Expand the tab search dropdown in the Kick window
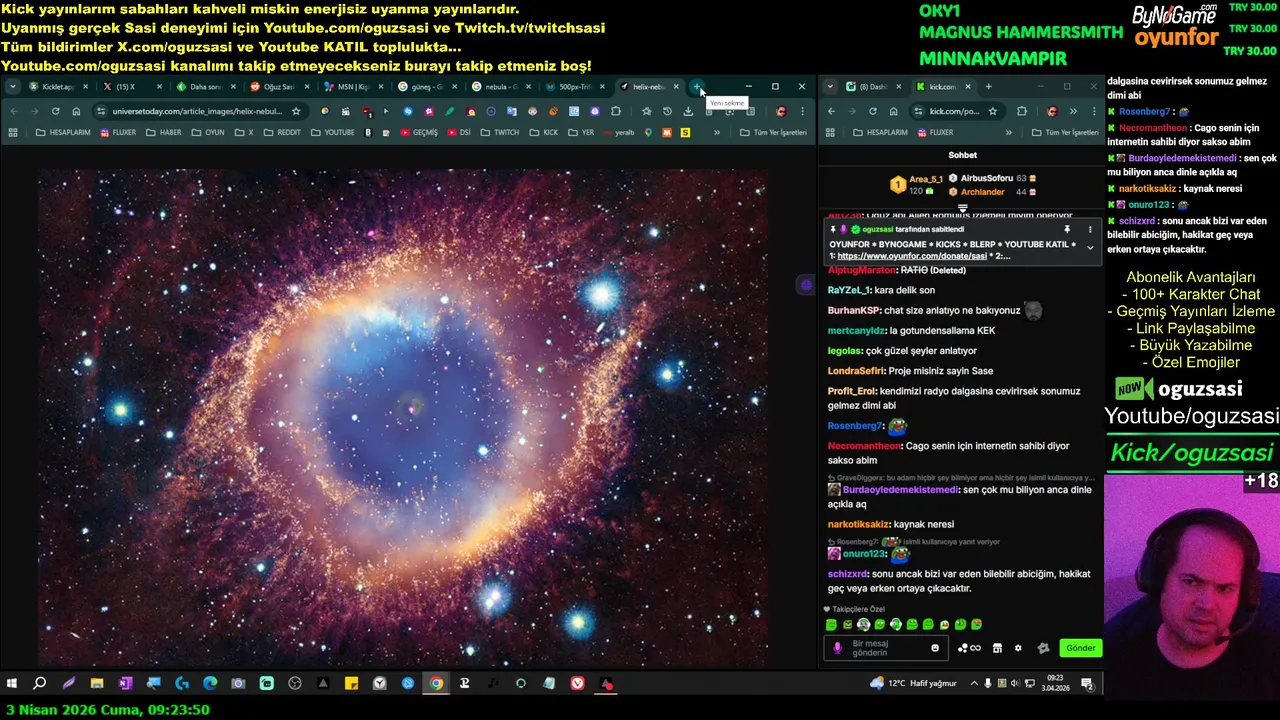Image resolution: width=1280 pixels, height=720 pixels. (x=830, y=87)
